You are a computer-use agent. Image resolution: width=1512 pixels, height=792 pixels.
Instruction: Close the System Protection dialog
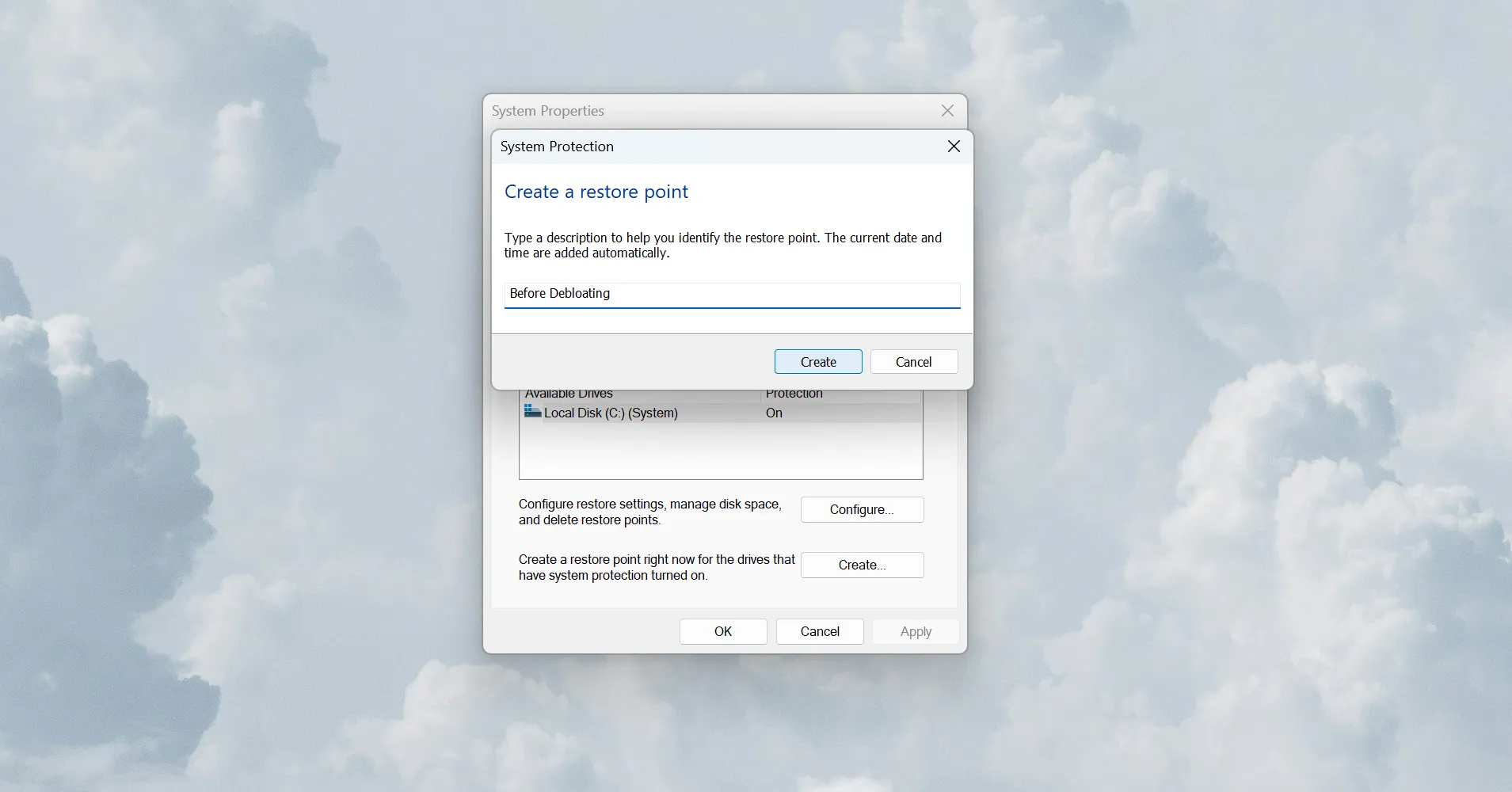(x=954, y=147)
